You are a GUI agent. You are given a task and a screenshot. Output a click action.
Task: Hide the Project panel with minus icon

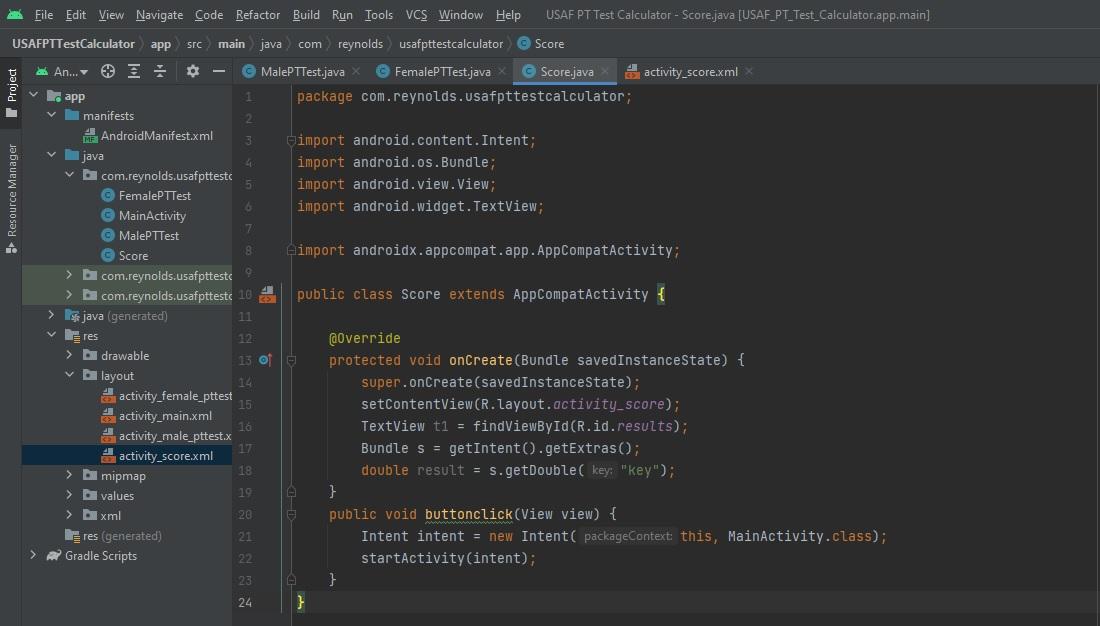click(217, 72)
